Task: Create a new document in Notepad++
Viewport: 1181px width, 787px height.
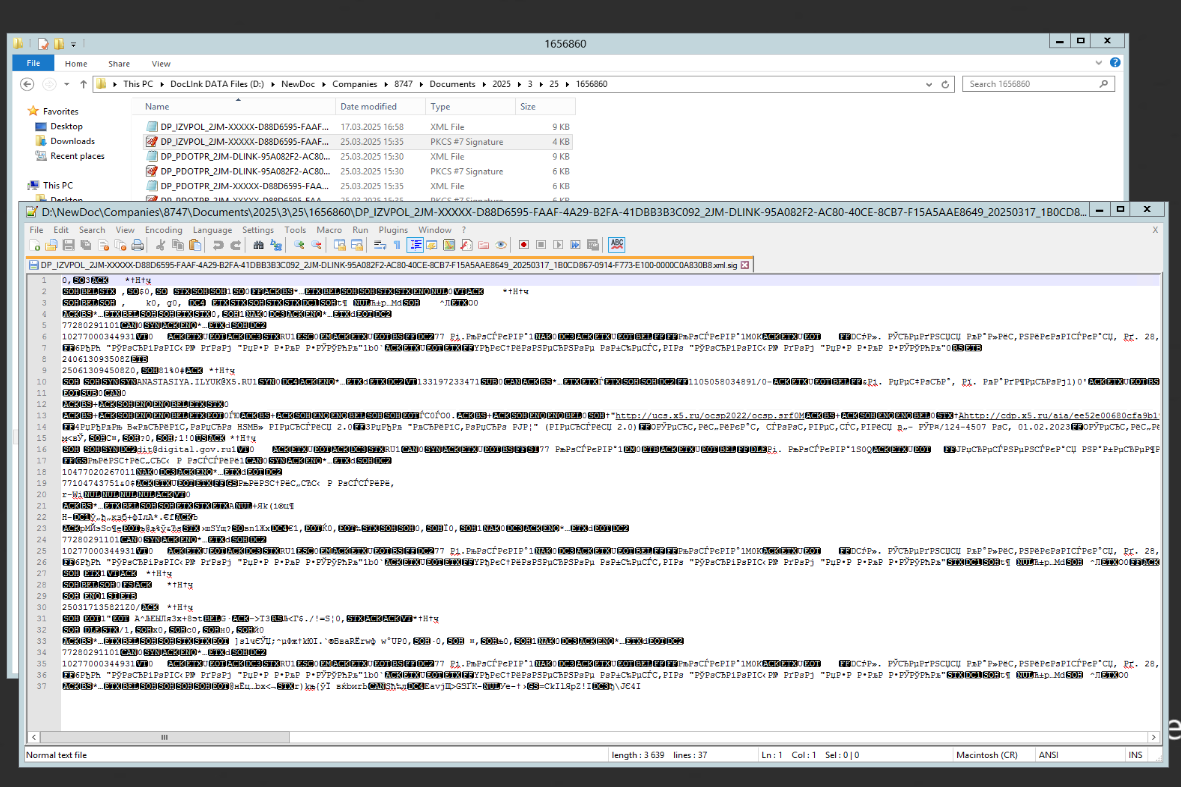Action: click(35, 245)
